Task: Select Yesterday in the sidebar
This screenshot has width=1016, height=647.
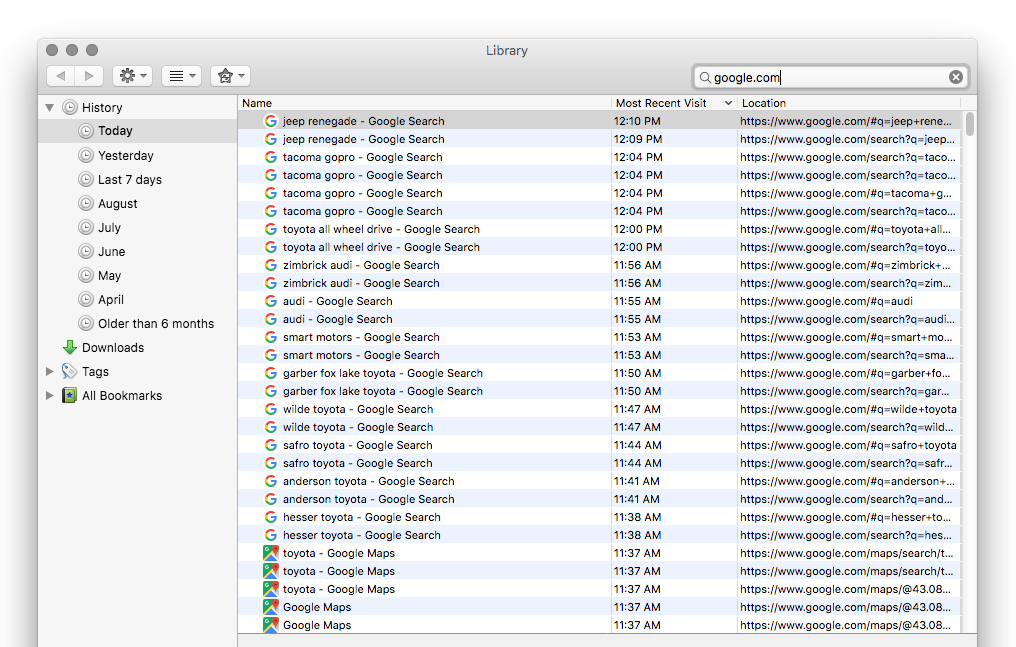Action: click(x=137, y=155)
